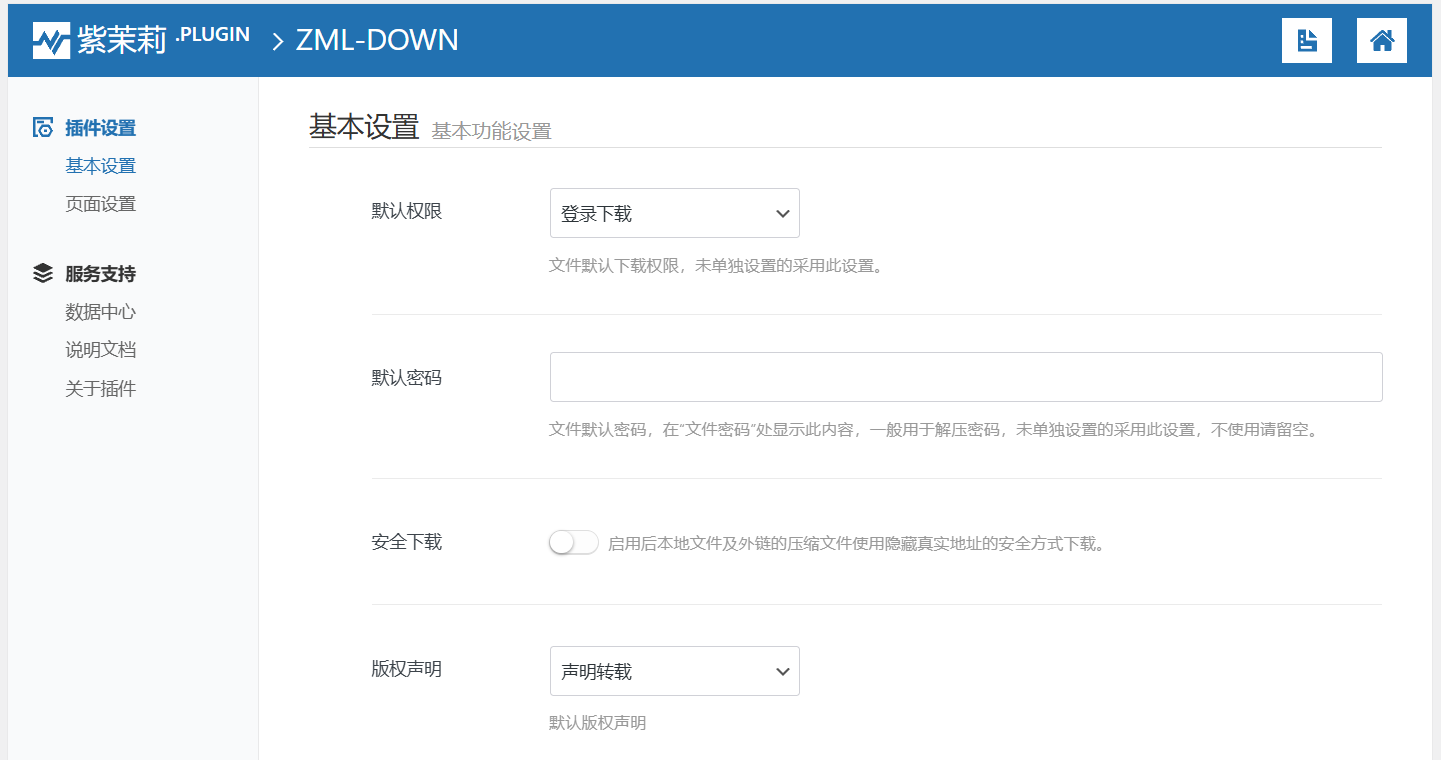The width and height of the screenshot is (1441, 760).
Task: Select 基本设置 in the sidebar
Action: pos(101,166)
